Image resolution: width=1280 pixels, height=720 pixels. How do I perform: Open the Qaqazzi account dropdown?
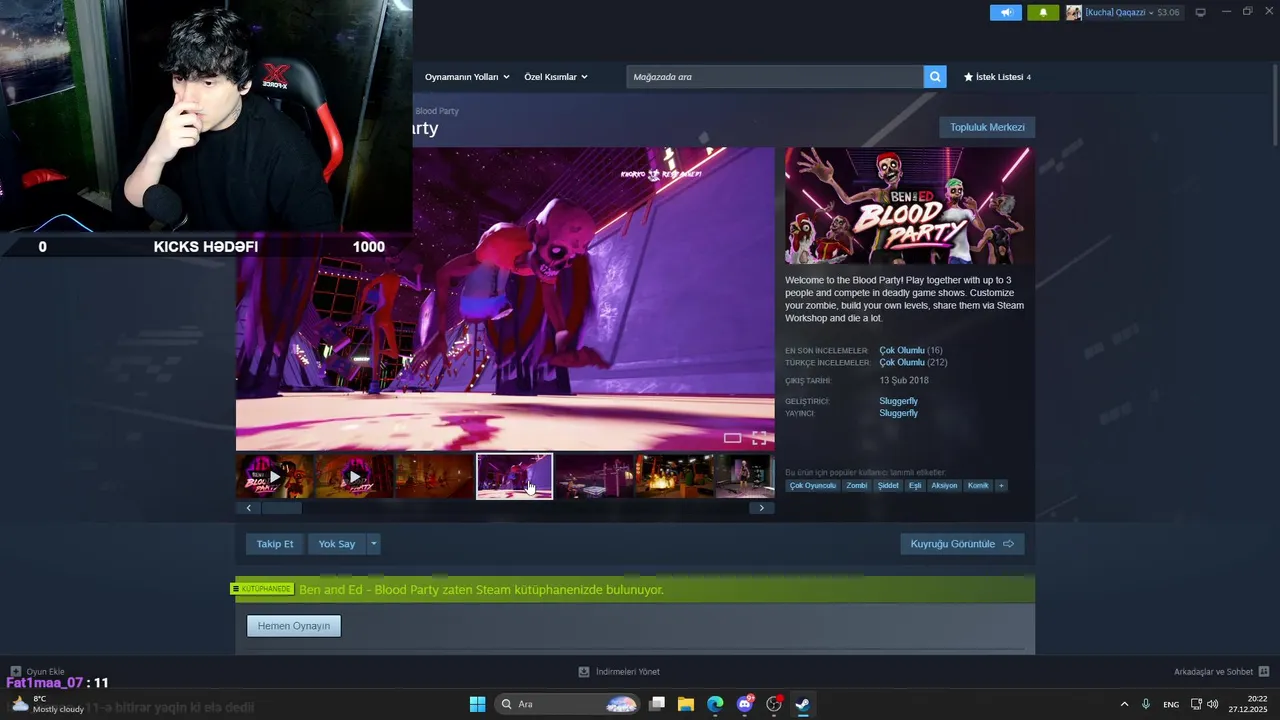pos(1119,13)
